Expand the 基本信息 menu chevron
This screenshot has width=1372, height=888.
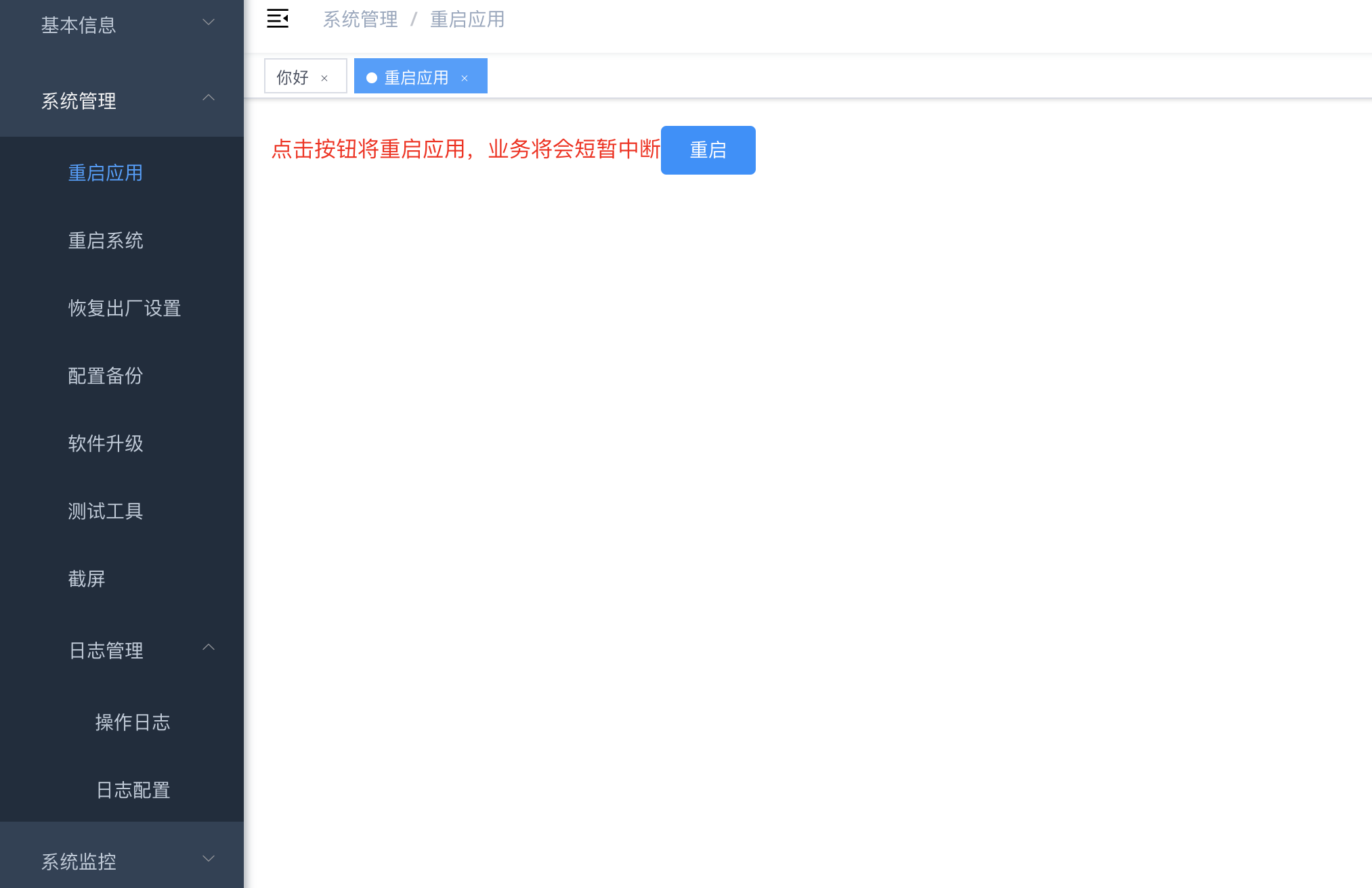pos(209,22)
